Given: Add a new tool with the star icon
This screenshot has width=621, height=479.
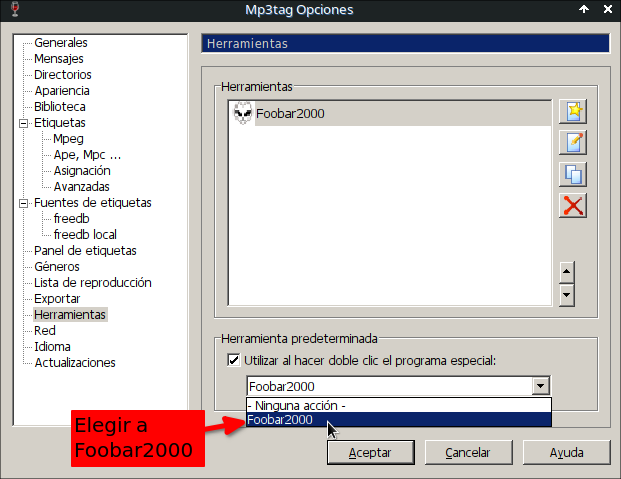Looking at the screenshot, I should [573, 111].
